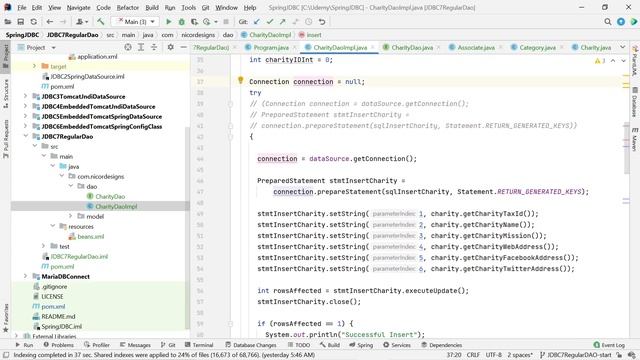The image size is (640, 360).
Task: Open the Problems tool window
Action: point(58,345)
